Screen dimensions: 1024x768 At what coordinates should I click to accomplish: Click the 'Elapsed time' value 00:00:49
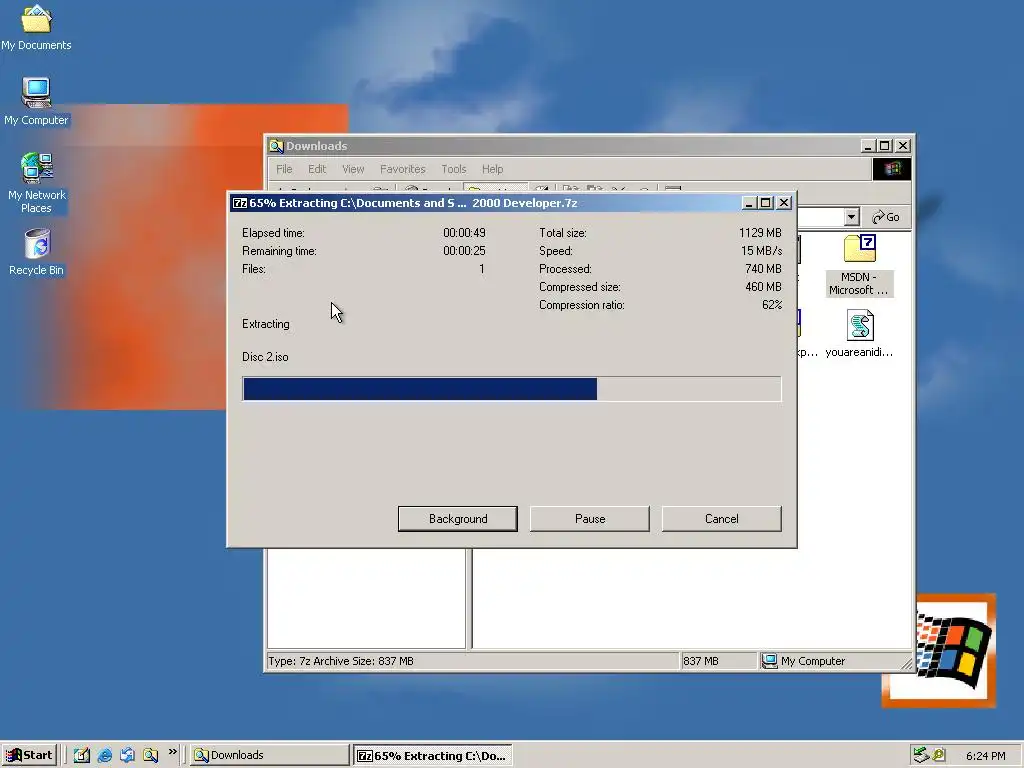(x=464, y=233)
